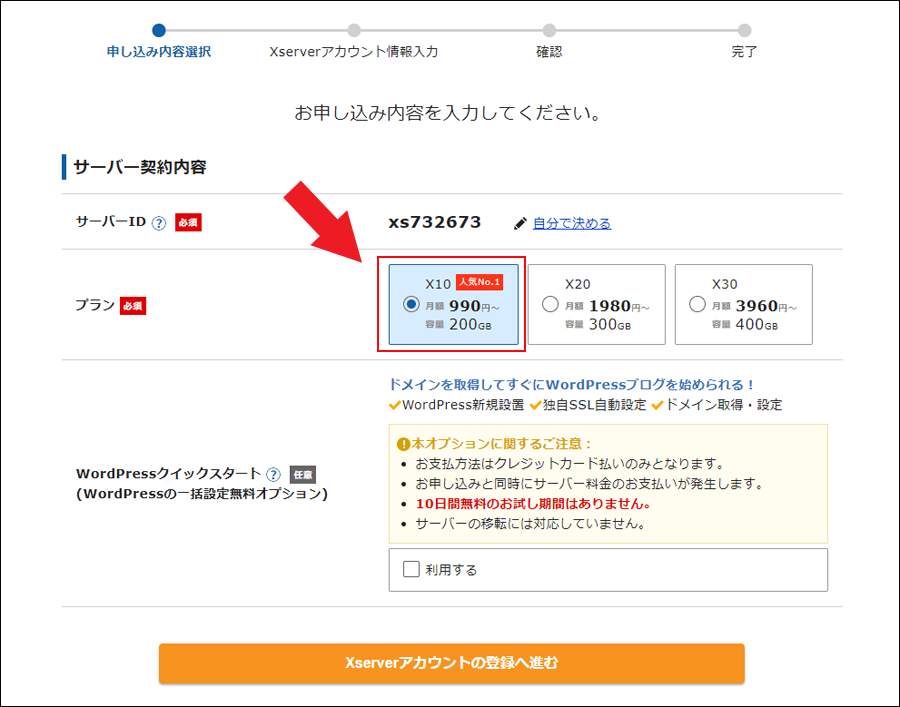
Task: Click the 任意 badge for WordPressクイックスタート
Action: click(x=302, y=475)
